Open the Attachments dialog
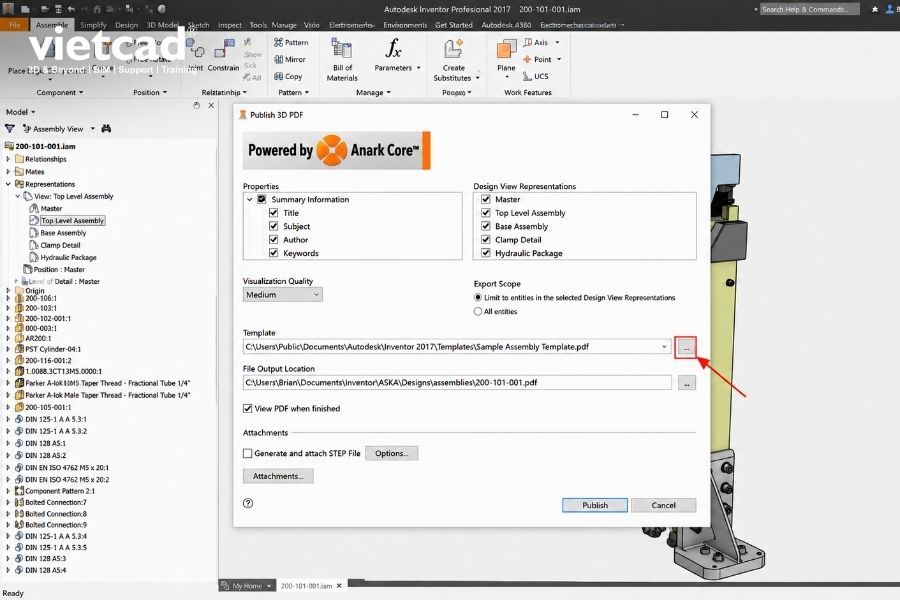 tap(278, 476)
